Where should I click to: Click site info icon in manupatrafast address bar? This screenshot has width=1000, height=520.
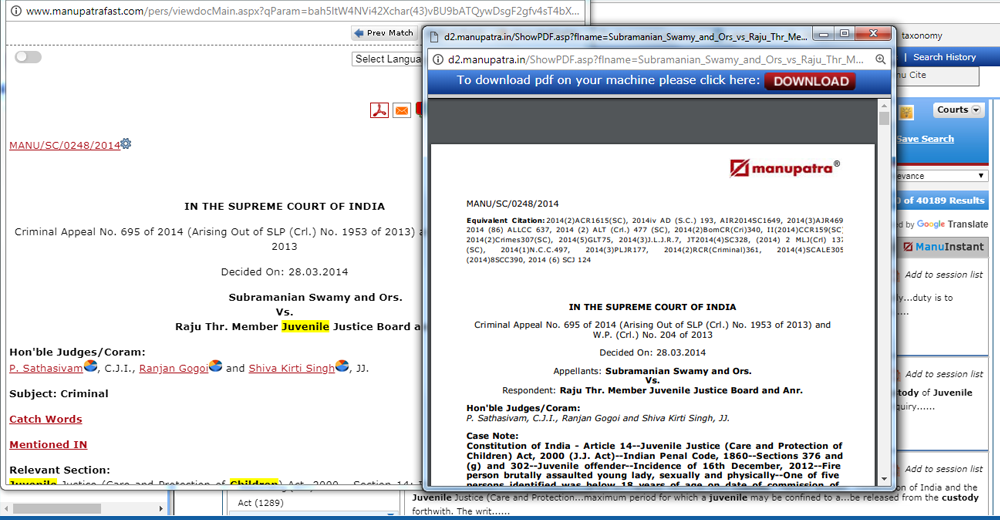[16, 11]
